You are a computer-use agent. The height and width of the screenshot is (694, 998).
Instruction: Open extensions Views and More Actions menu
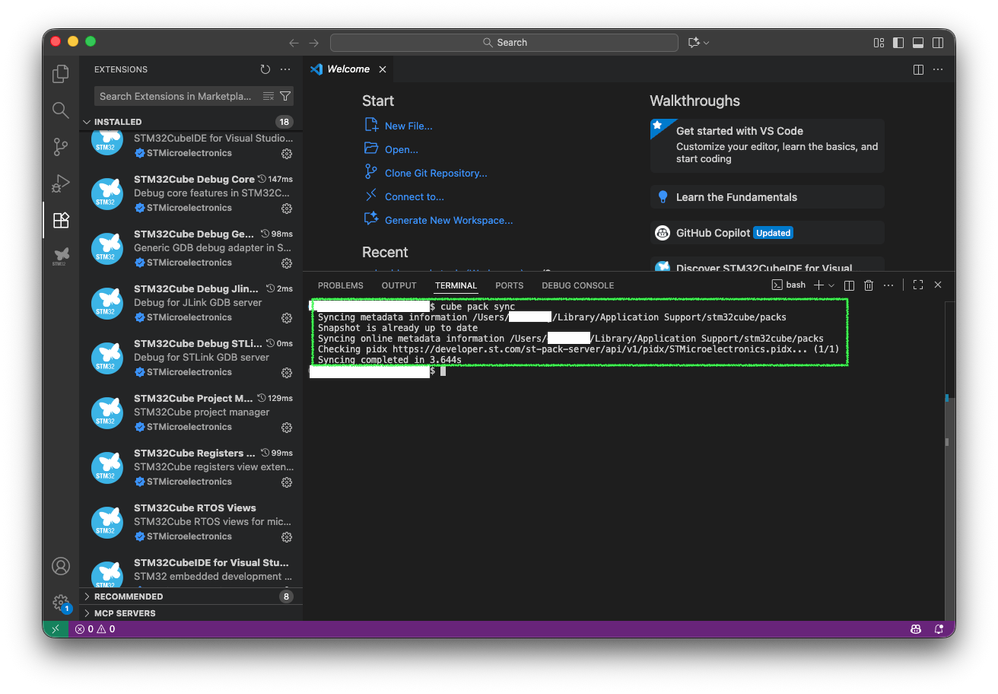pyautogui.click(x=285, y=69)
